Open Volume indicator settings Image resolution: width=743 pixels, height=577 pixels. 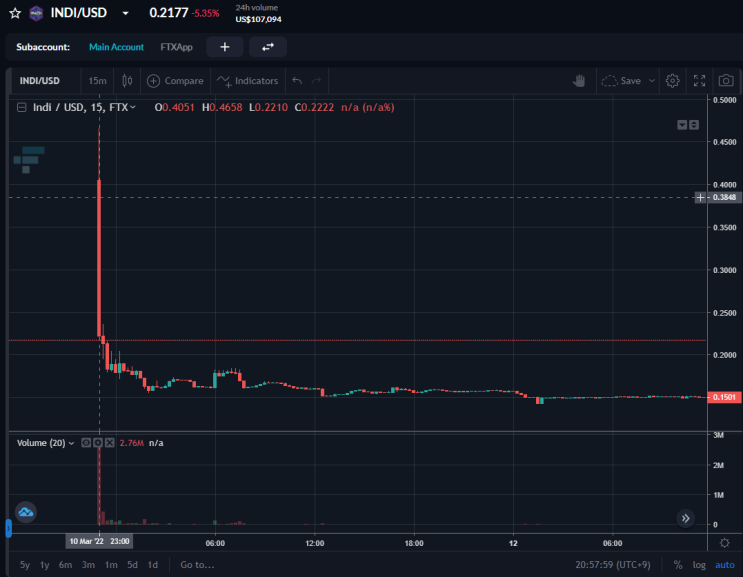(x=98, y=443)
